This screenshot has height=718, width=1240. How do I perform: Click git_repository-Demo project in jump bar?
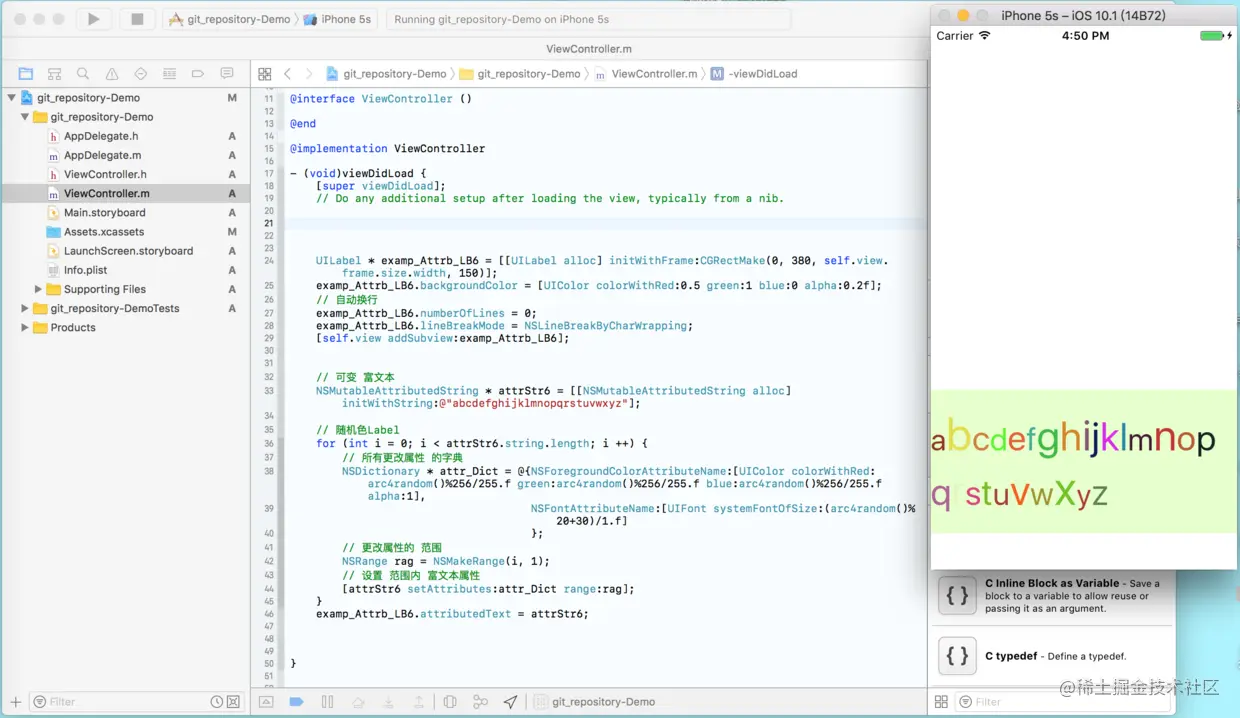pos(386,74)
